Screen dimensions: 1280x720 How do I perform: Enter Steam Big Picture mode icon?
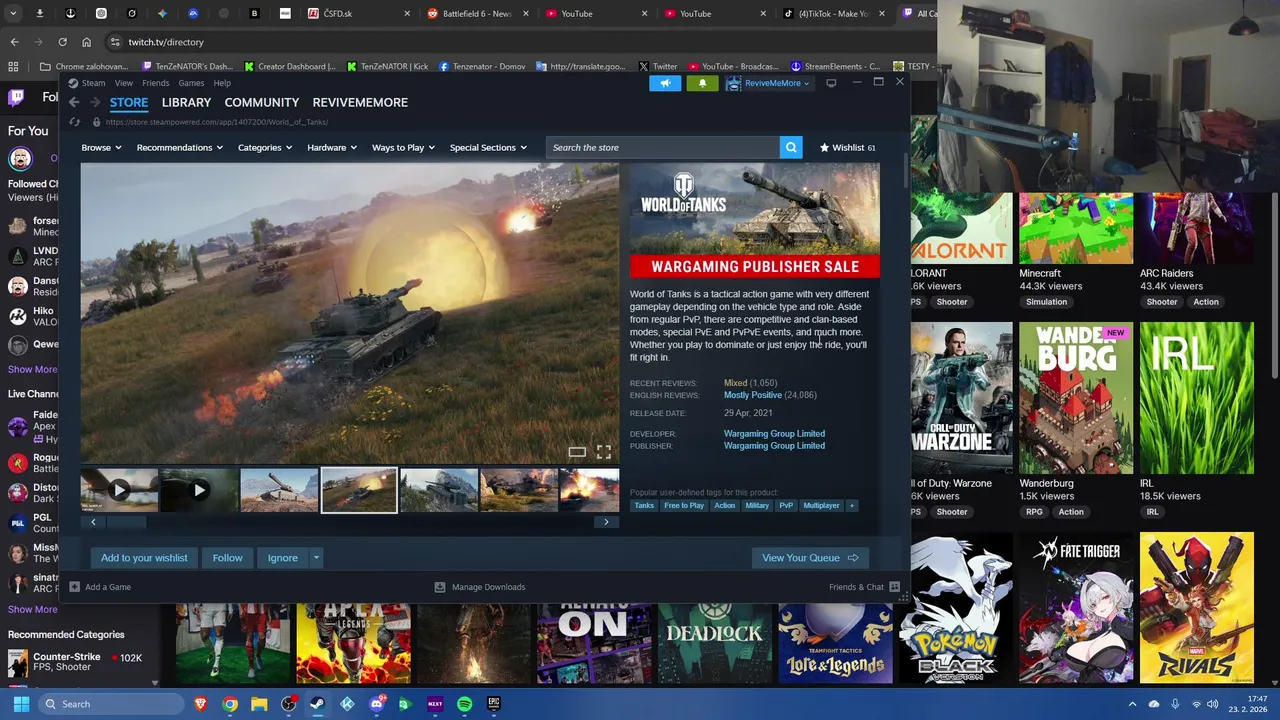tap(831, 83)
